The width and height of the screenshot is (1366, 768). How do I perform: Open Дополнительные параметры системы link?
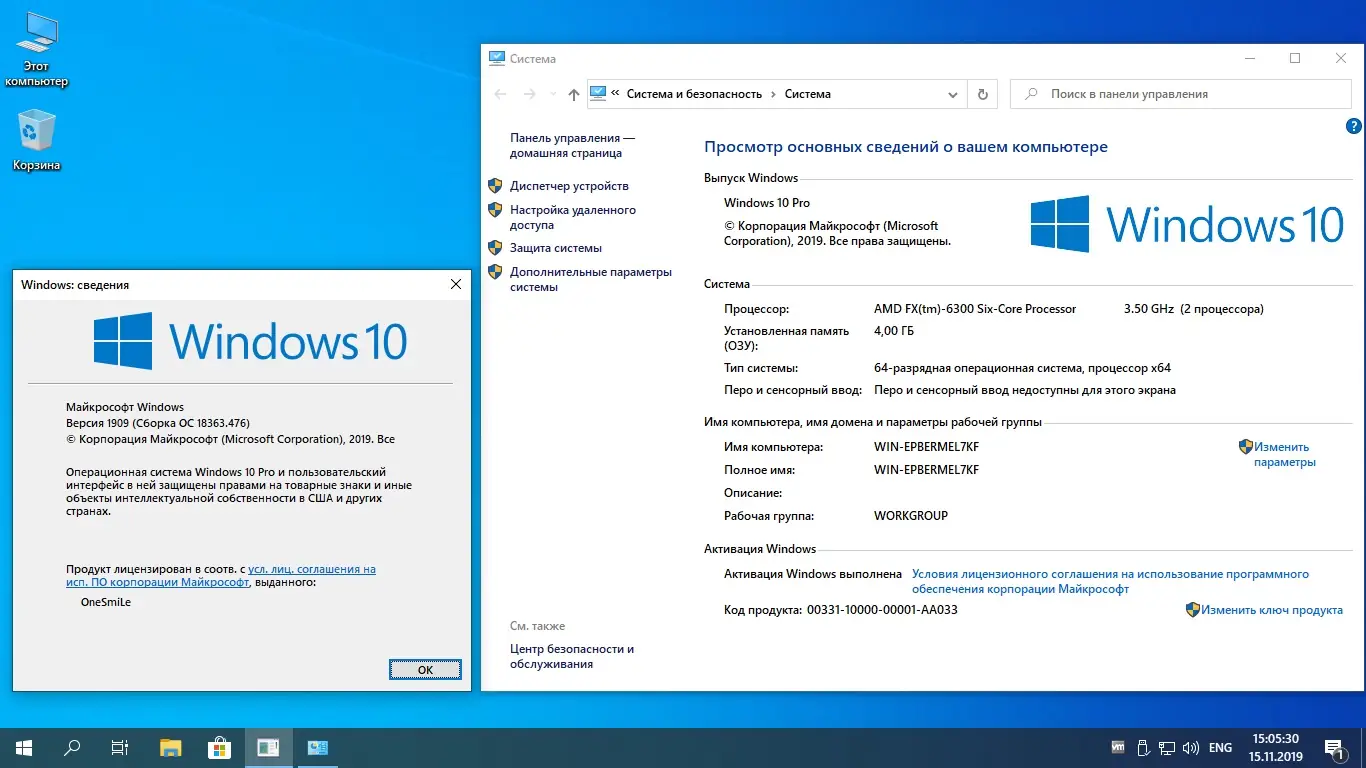coord(591,279)
